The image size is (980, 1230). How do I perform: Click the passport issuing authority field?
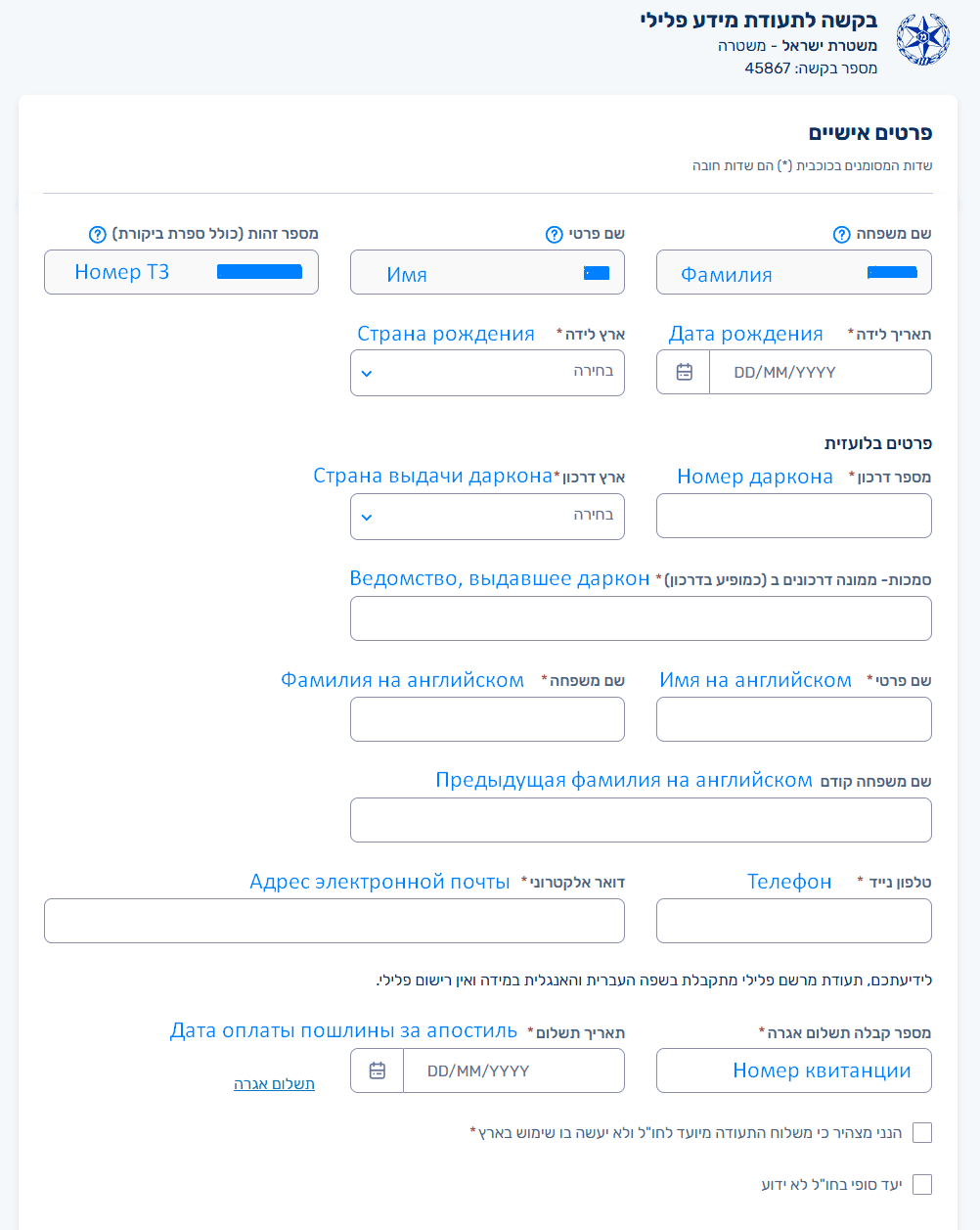pos(641,618)
